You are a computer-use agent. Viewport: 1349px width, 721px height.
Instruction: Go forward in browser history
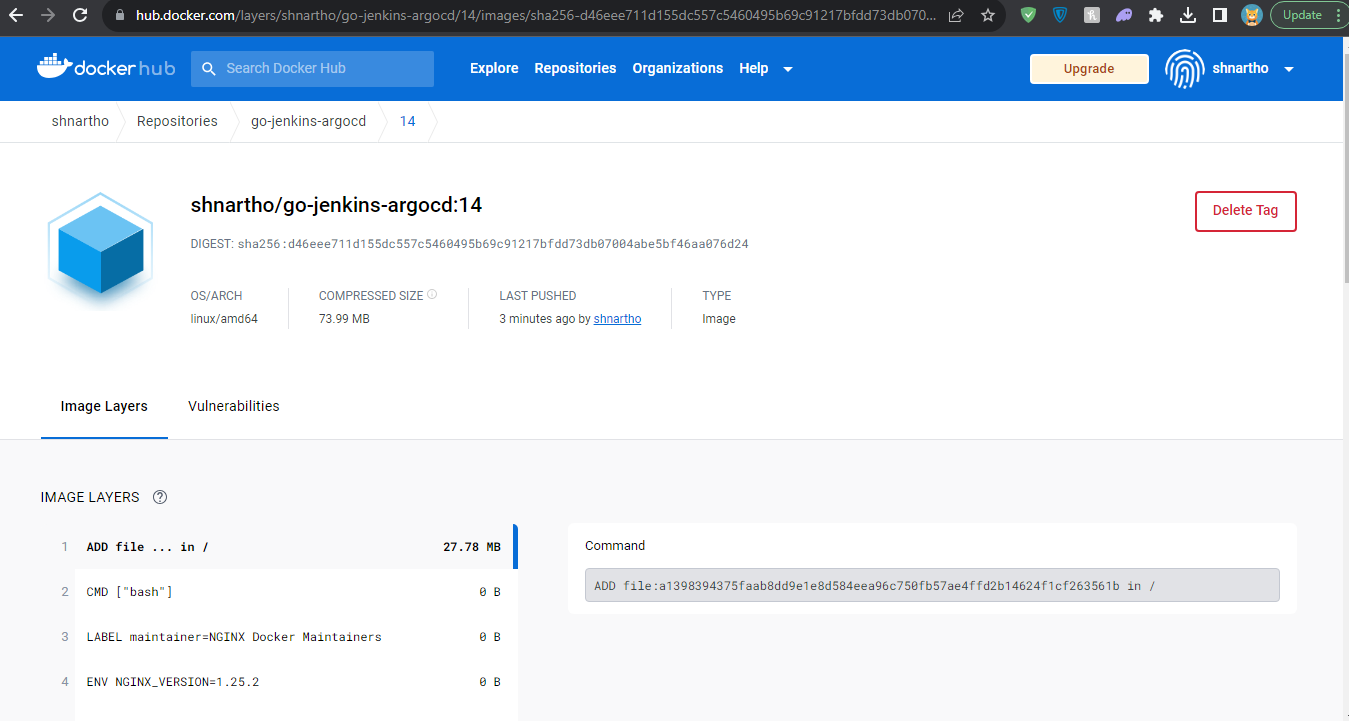click(48, 15)
